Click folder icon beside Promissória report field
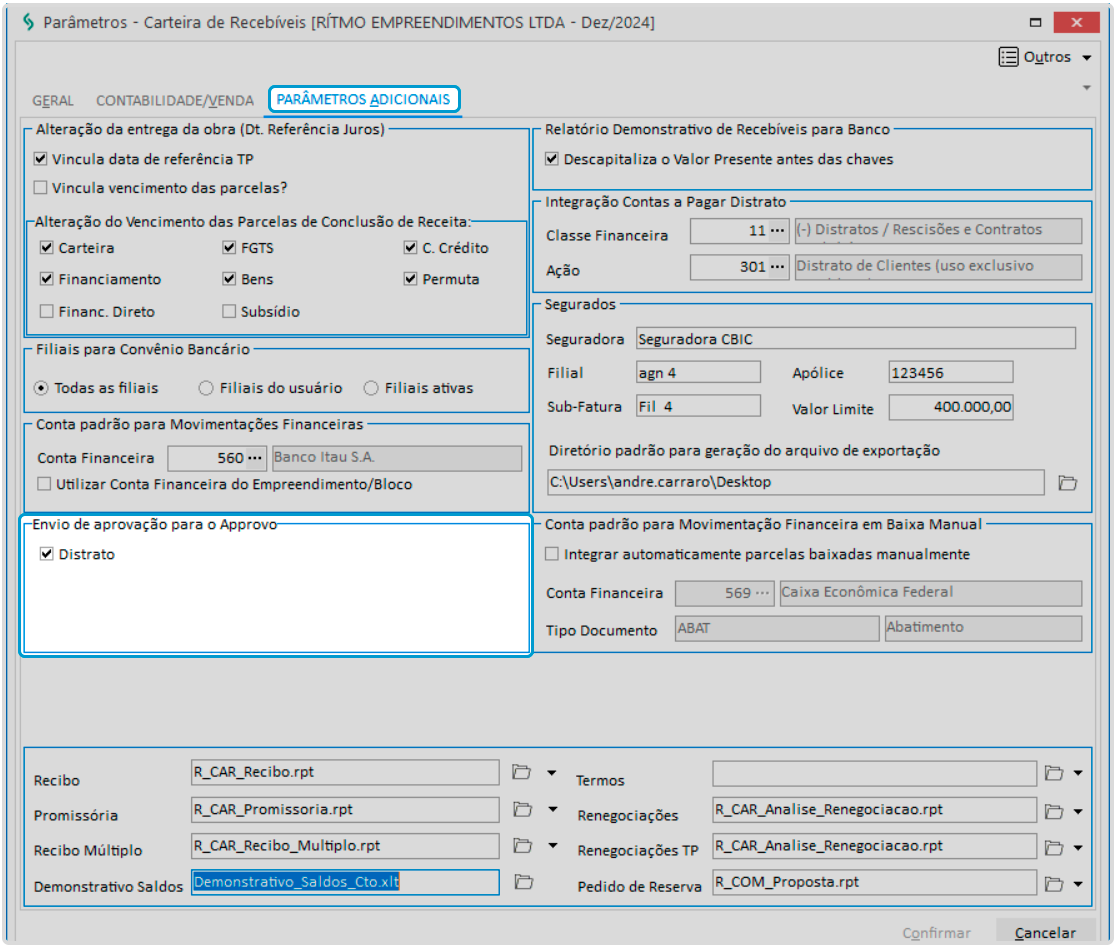The image size is (1116, 947). [x=520, y=809]
